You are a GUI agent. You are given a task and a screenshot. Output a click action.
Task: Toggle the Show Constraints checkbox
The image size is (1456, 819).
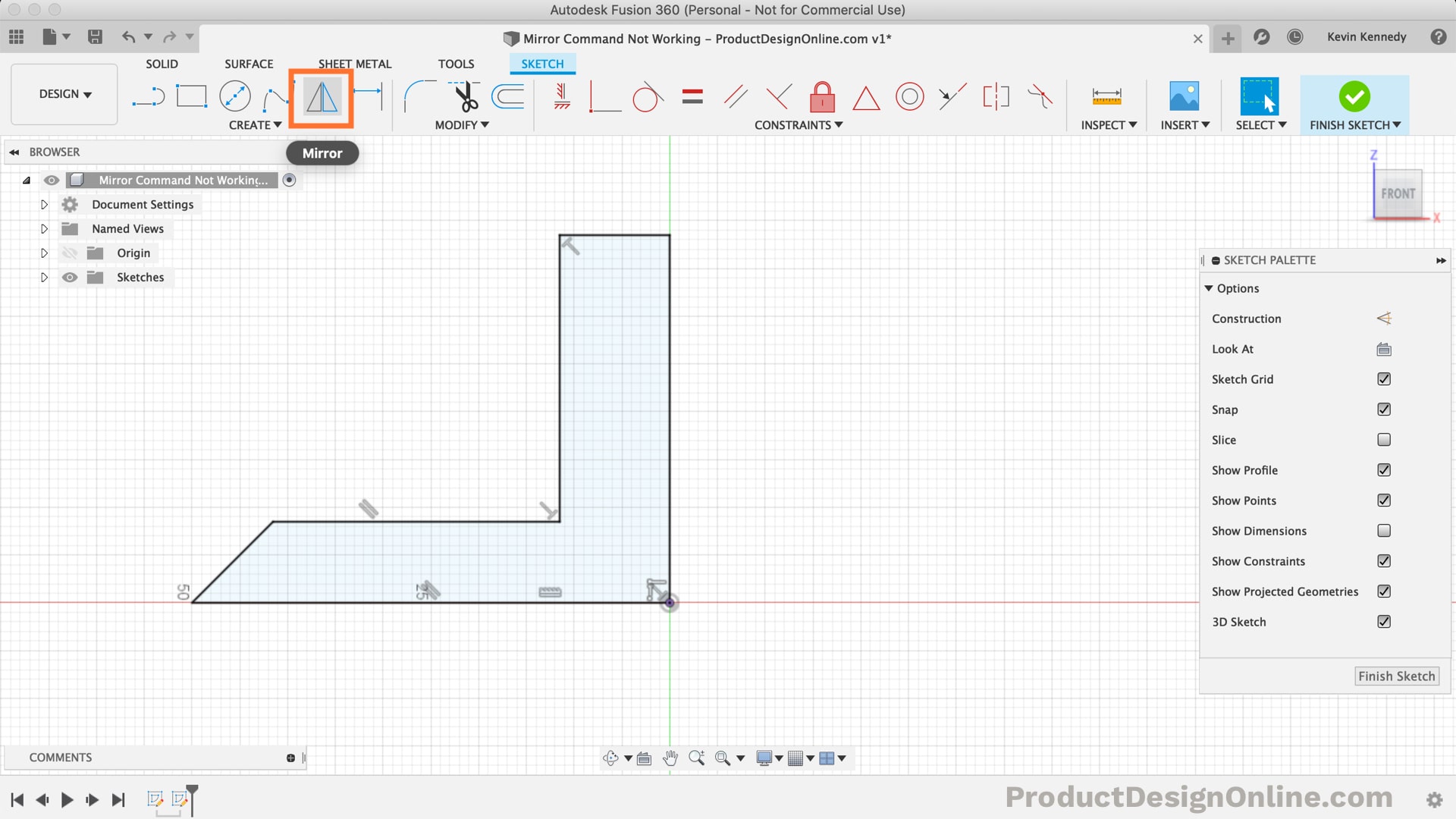(x=1384, y=561)
